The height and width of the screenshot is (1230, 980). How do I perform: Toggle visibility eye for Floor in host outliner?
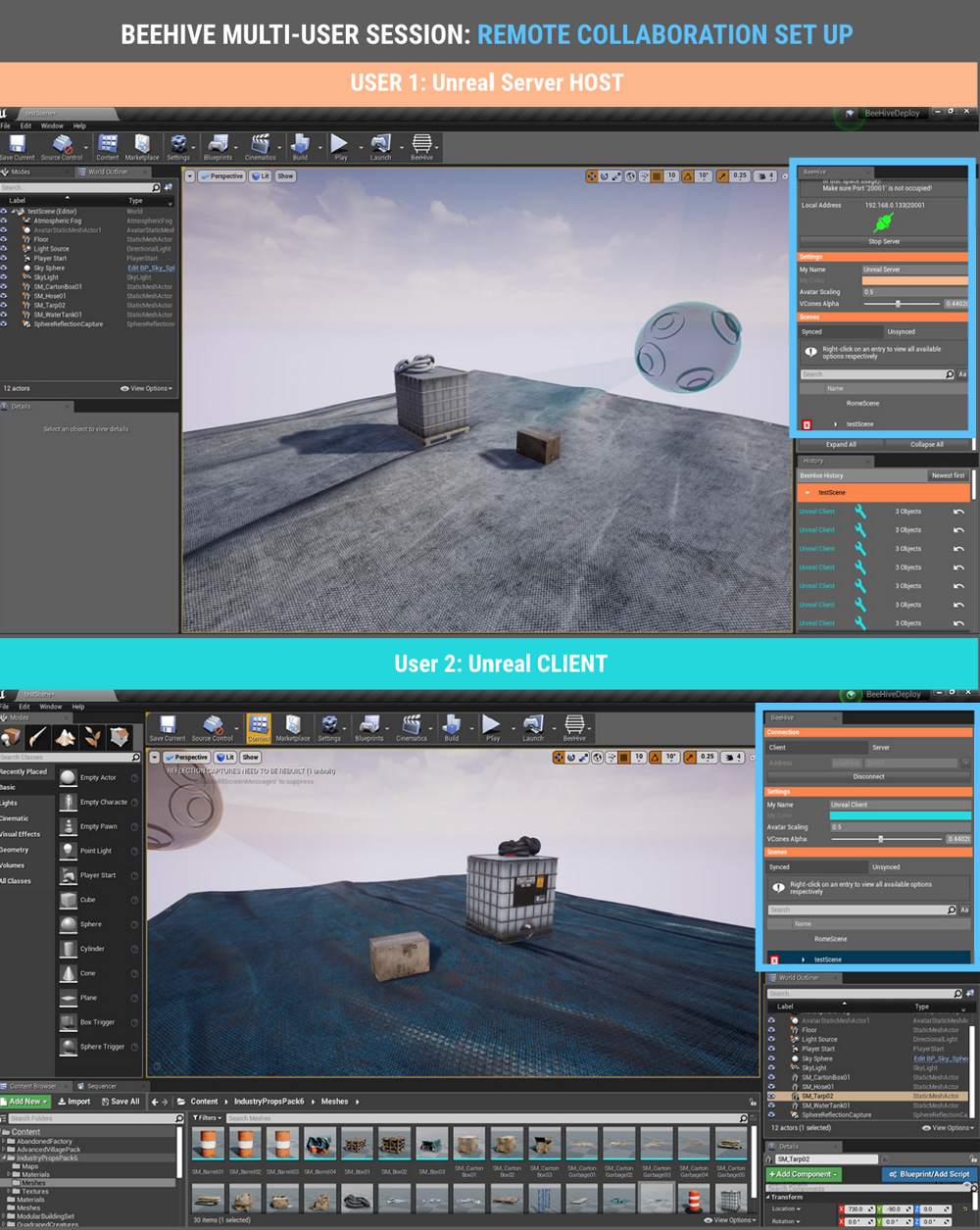pyautogui.click(x=4, y=239)
